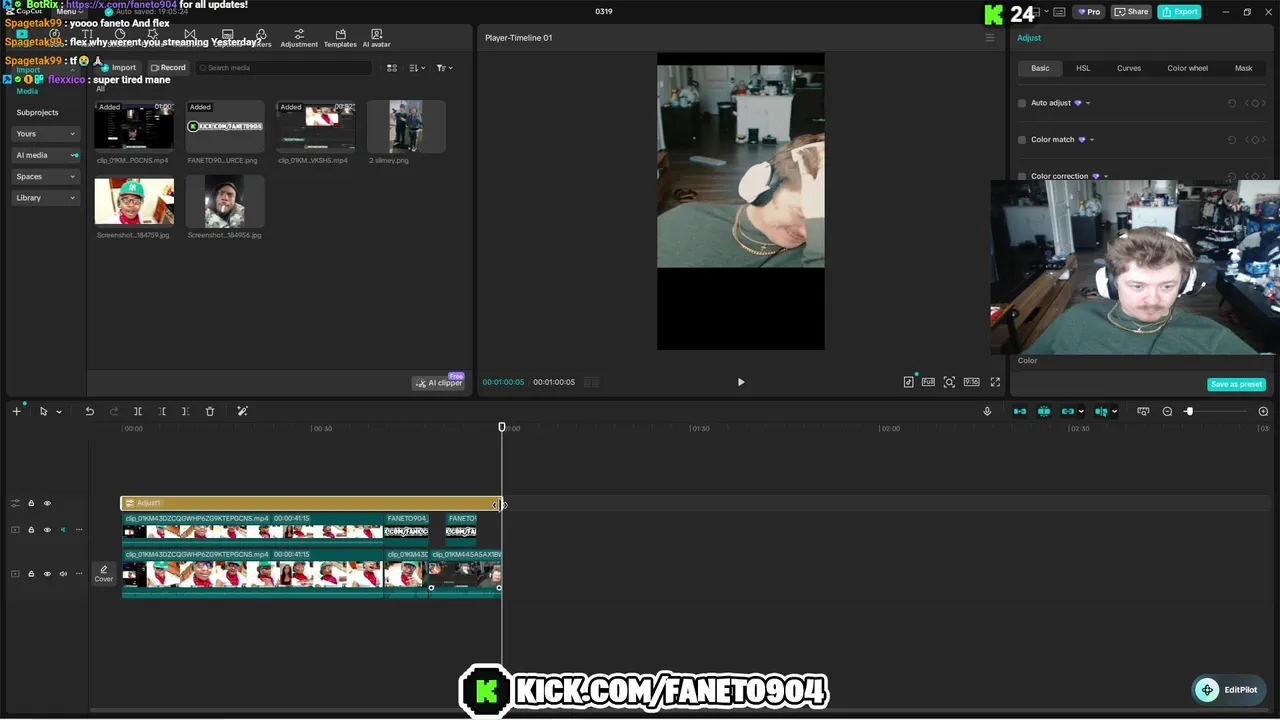Click the Save as preset button

(x=1236, y=384)
